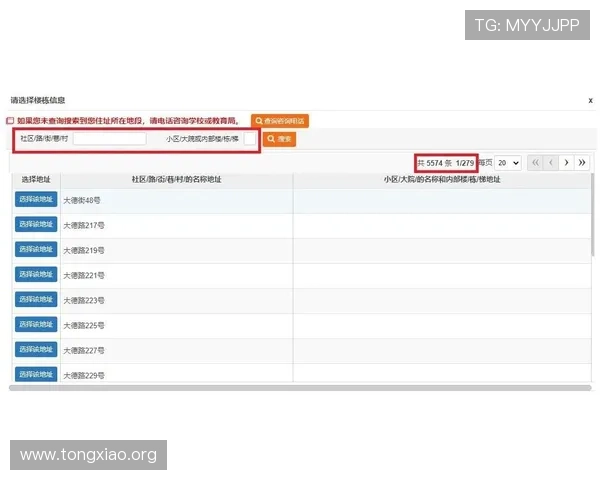Click the 大德路227号 address text

point(84,350)
